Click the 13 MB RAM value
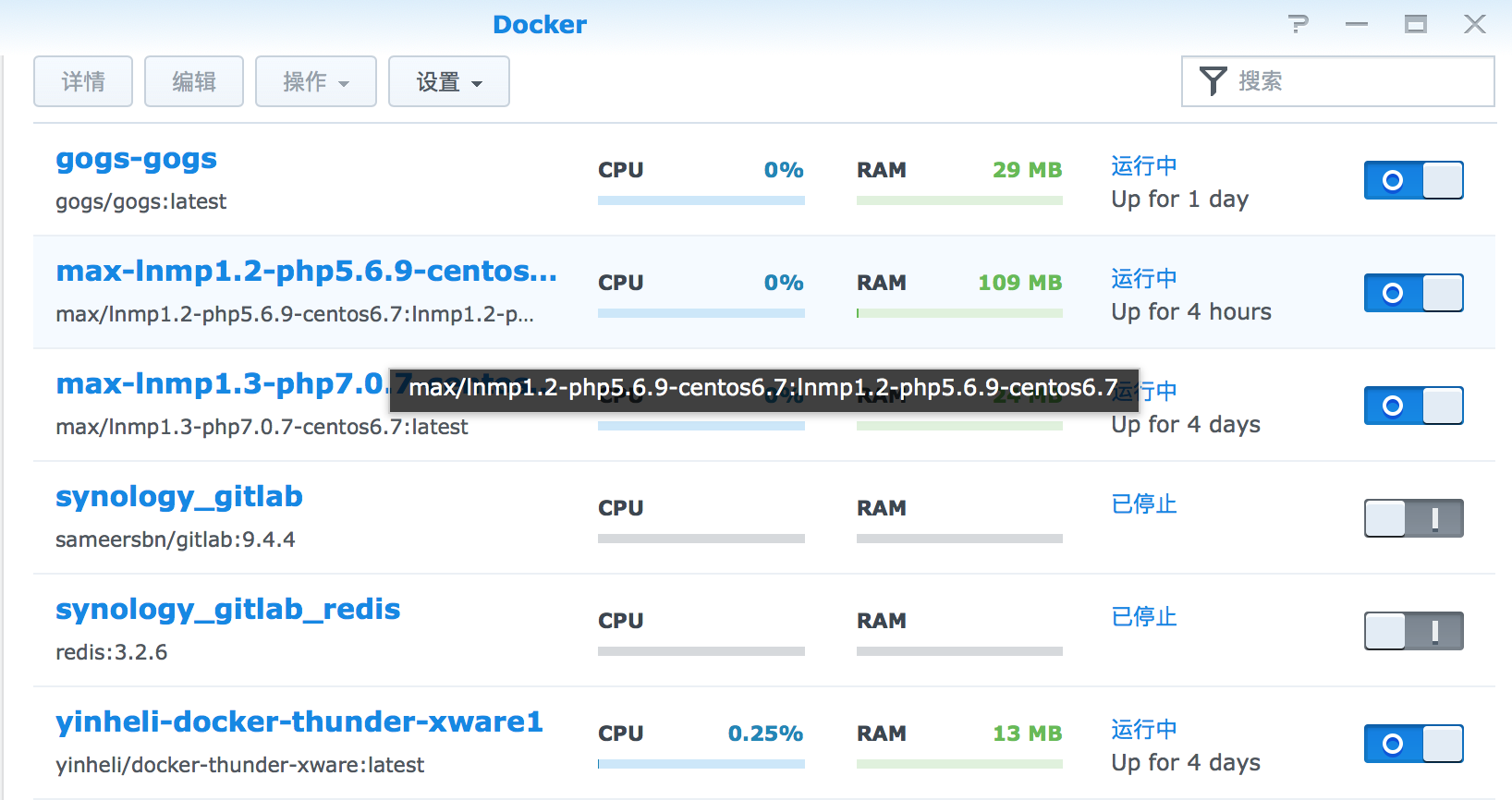 [x=1028, y=733]
